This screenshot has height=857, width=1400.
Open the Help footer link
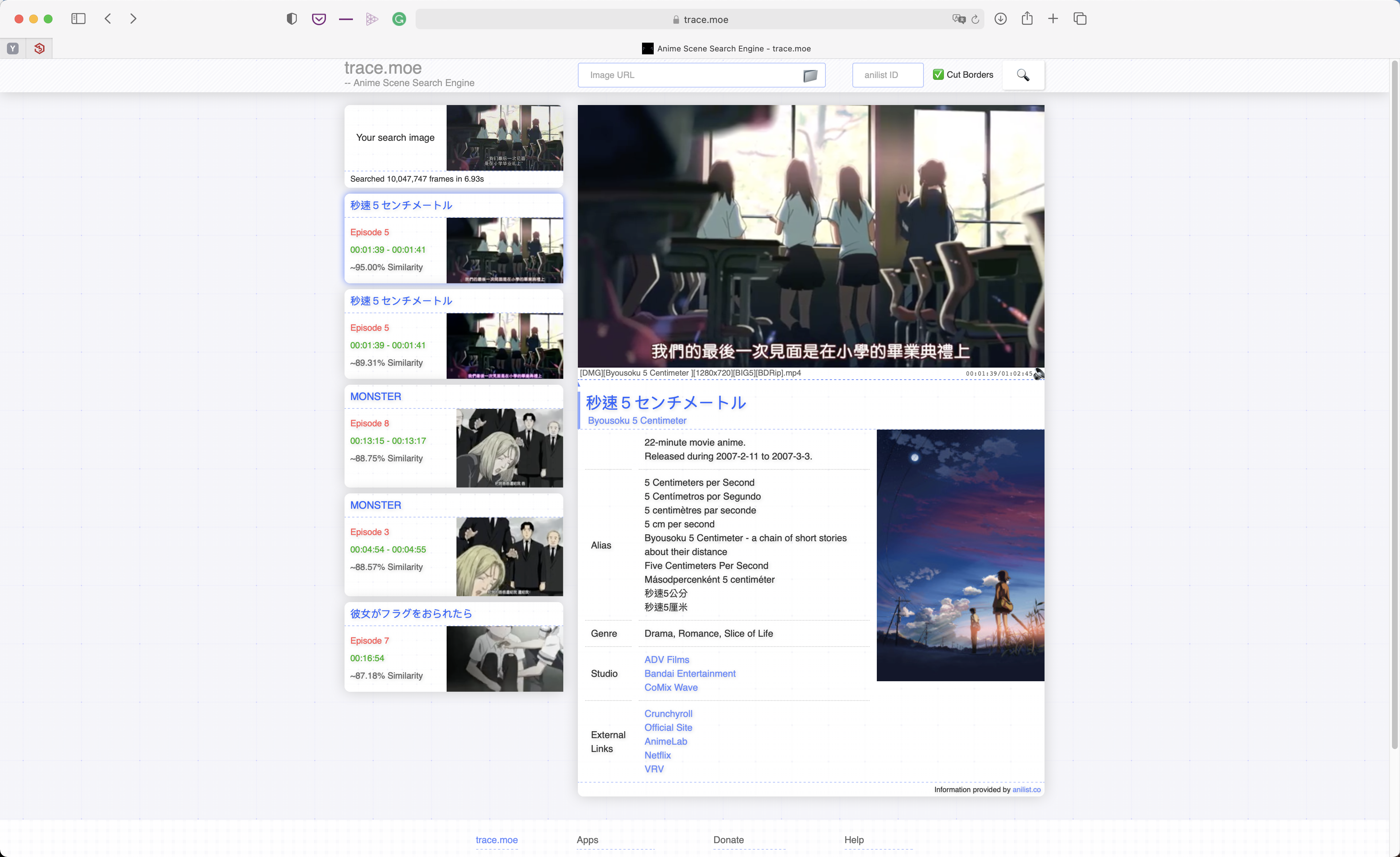click(x=853, y=840)
